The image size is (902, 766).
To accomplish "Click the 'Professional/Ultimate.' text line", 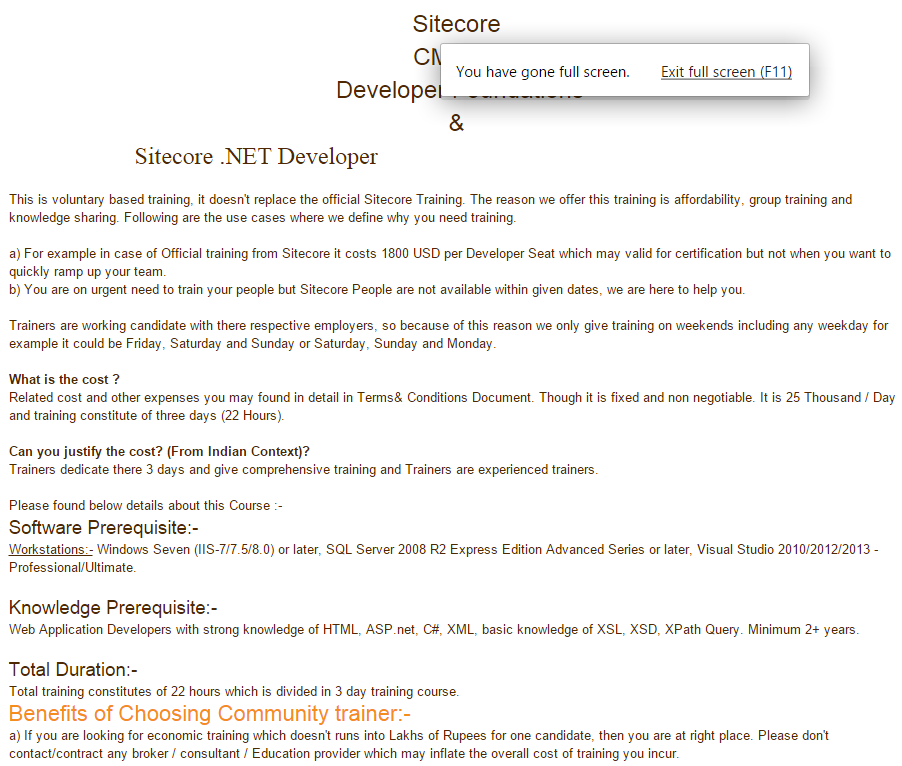I will [x=72, y=568].
